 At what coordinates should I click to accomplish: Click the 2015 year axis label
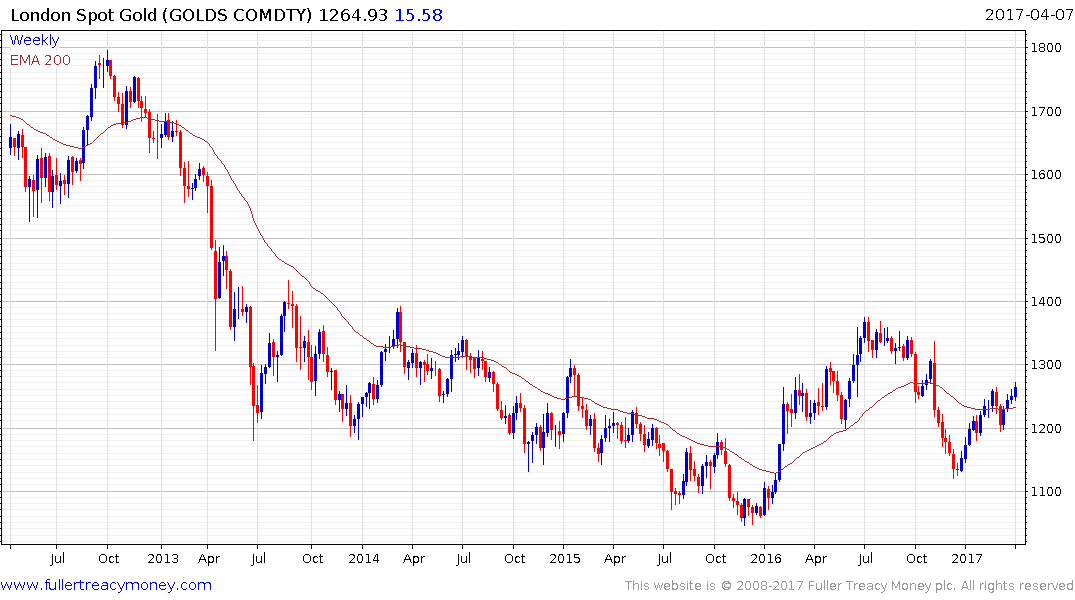coord(564,558)
